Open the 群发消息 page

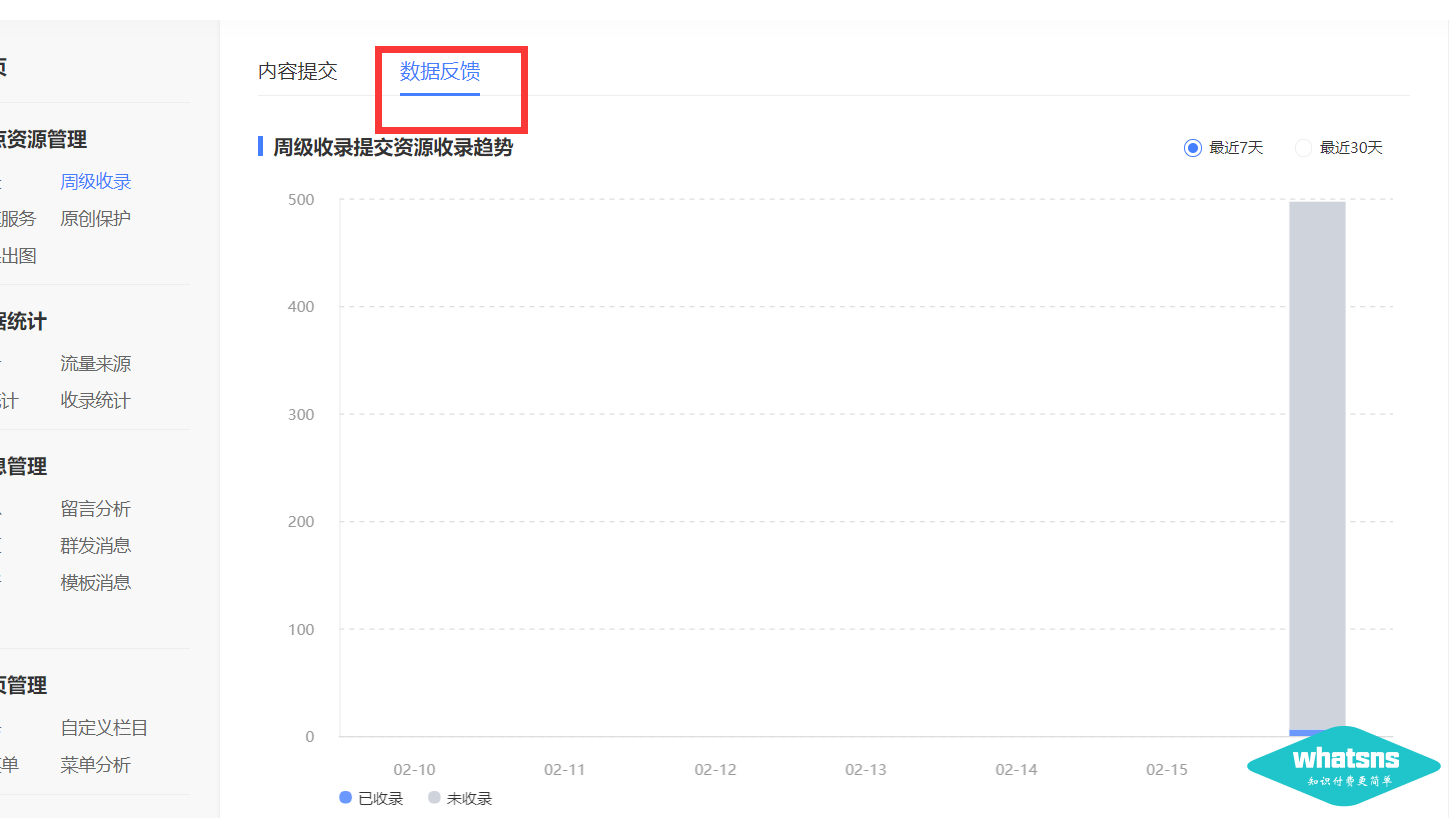[x=96, y=546]
